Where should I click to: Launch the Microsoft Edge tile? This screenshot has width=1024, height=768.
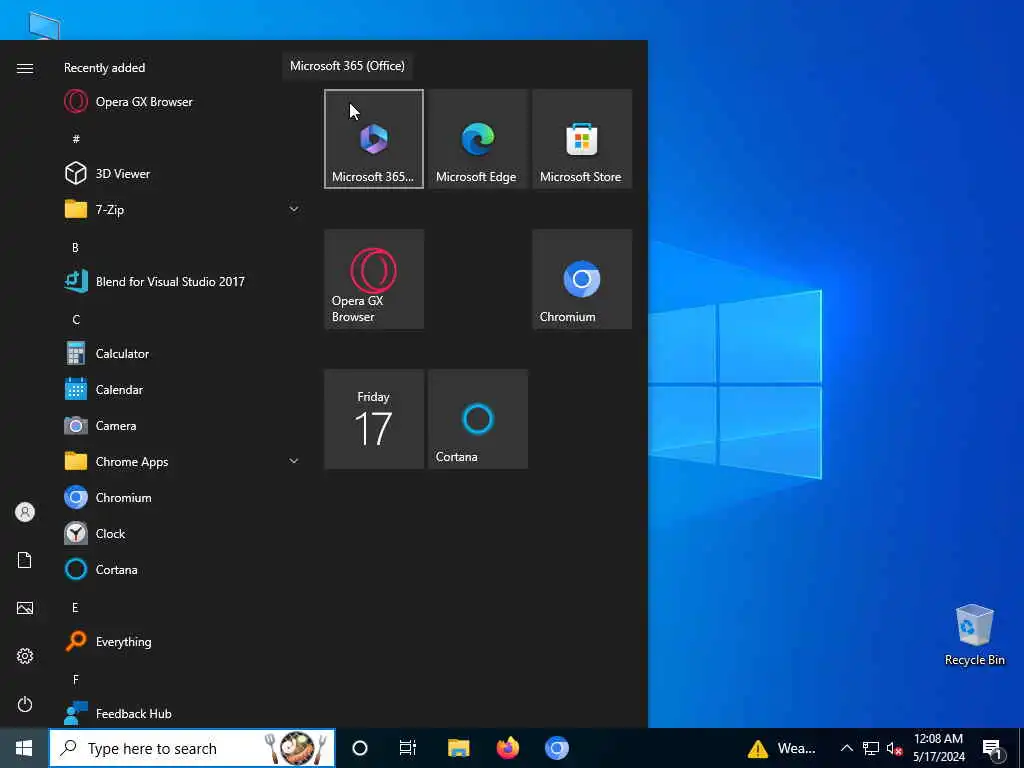point(477,139)
